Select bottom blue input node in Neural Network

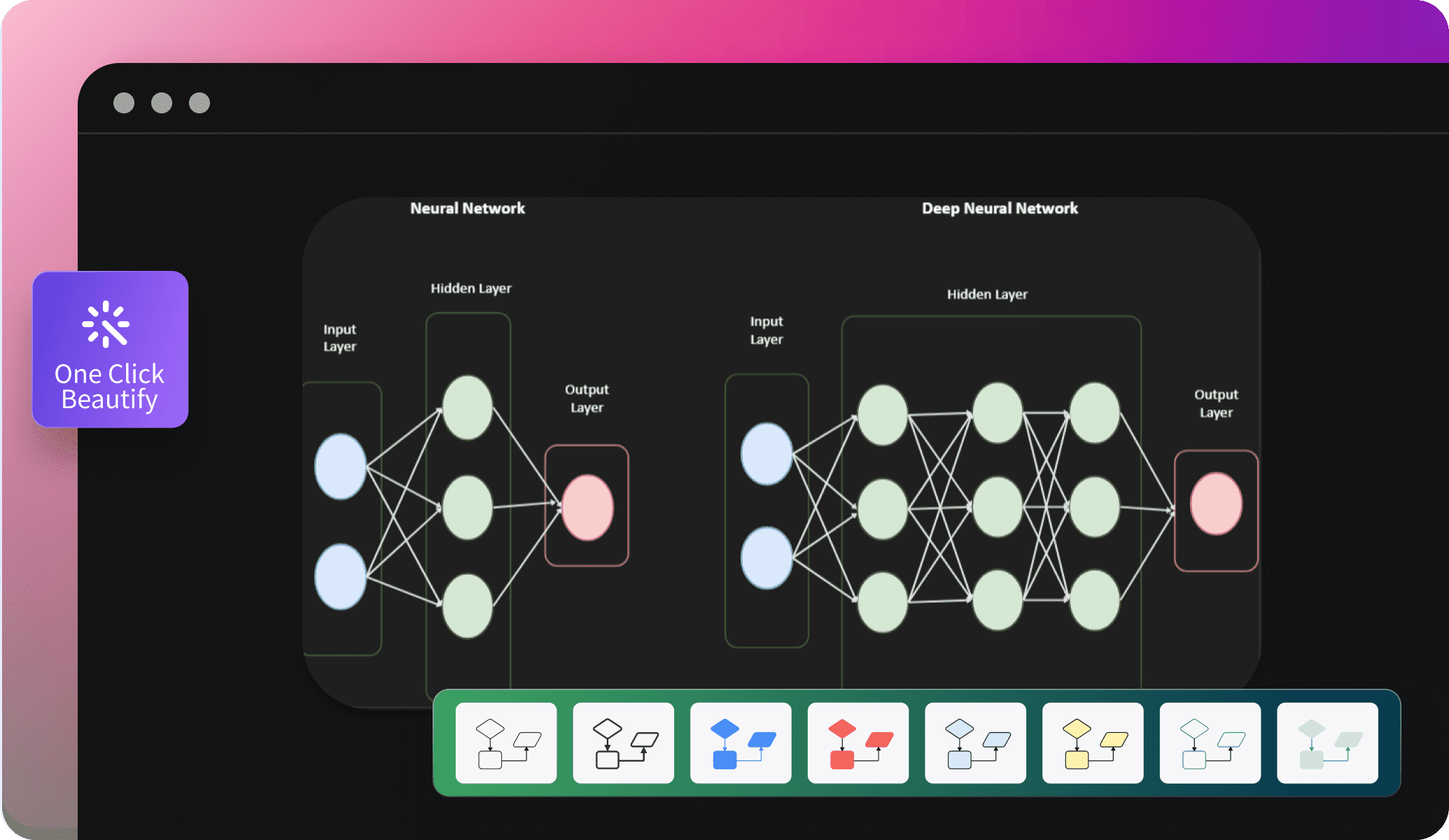pyautogui.click(x=341, y=577)
